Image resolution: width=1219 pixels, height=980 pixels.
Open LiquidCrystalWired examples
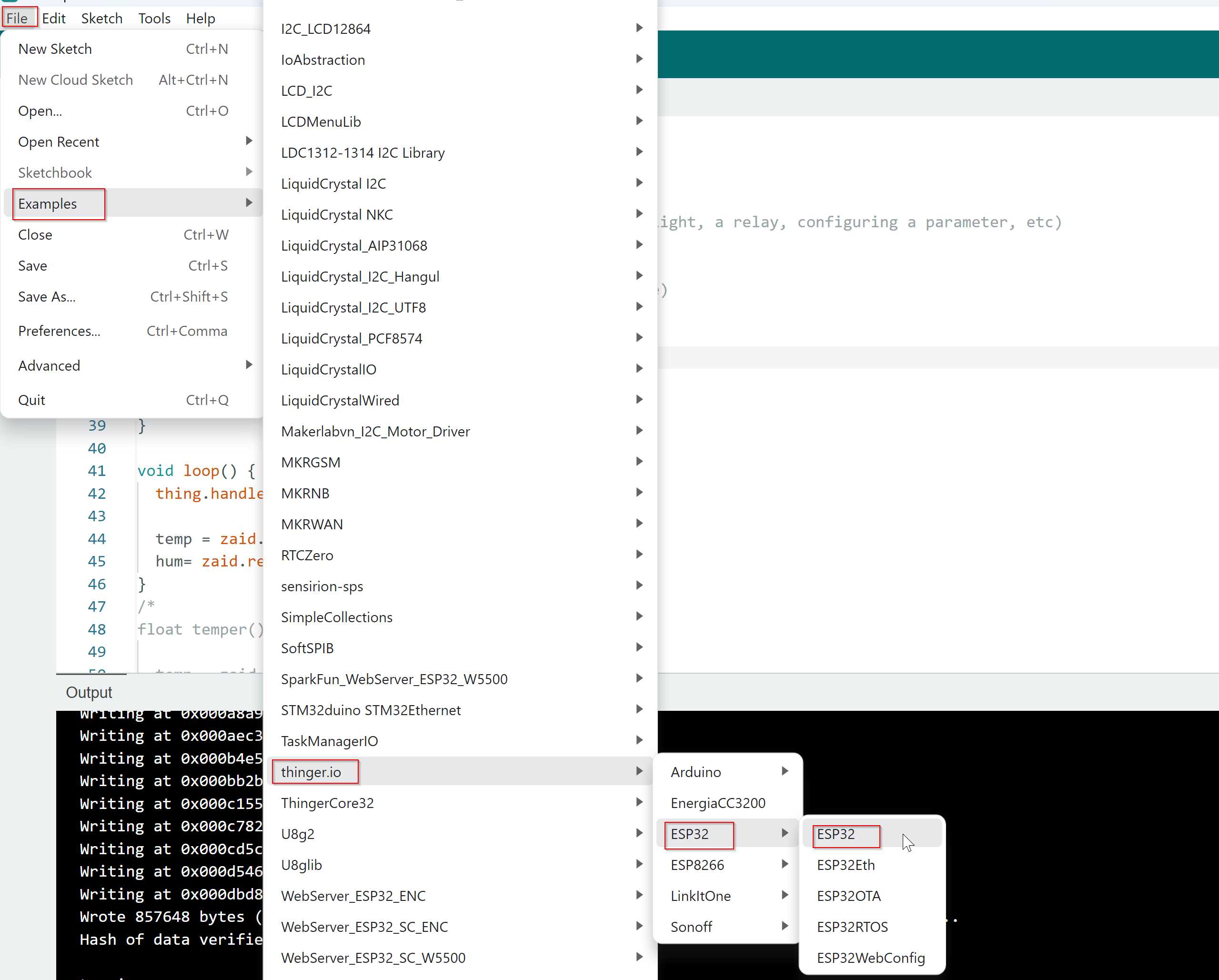460,400
